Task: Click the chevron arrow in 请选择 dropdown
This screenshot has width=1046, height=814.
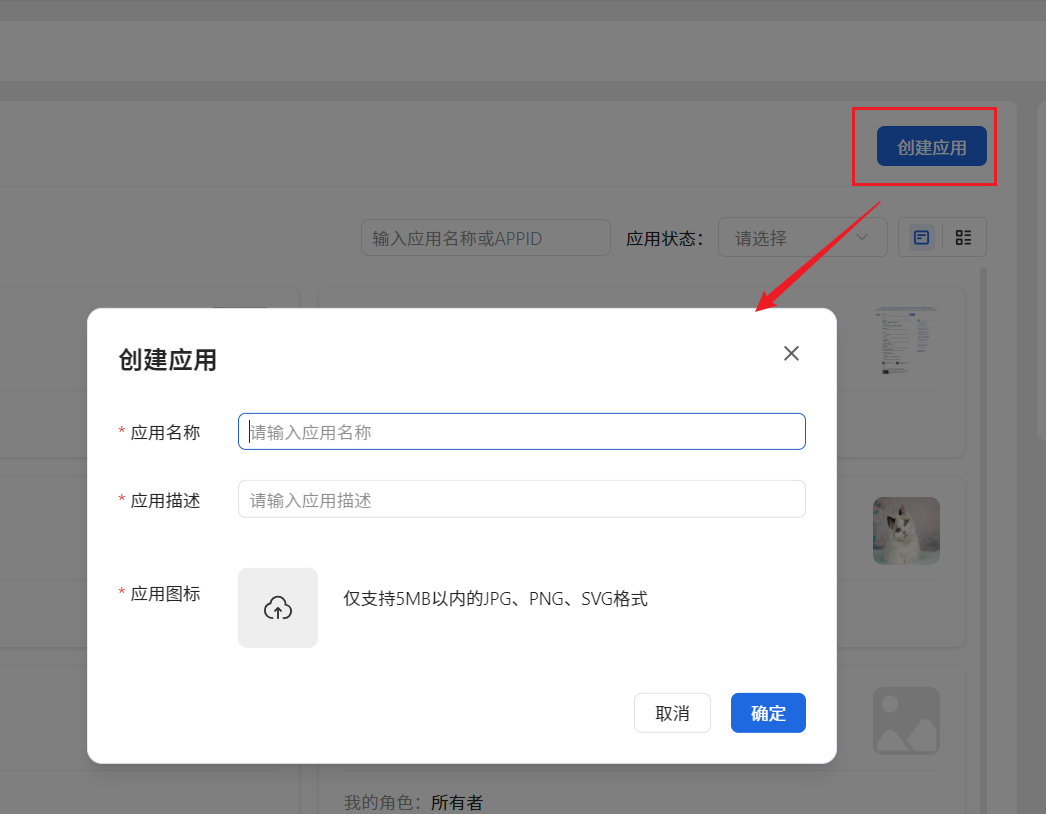Action: point(863,238)
